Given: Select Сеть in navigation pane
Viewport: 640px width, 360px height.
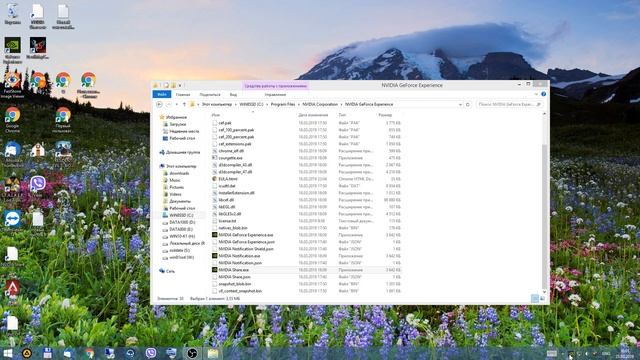Looking at the screenshot, I should [x=170, y=271].
